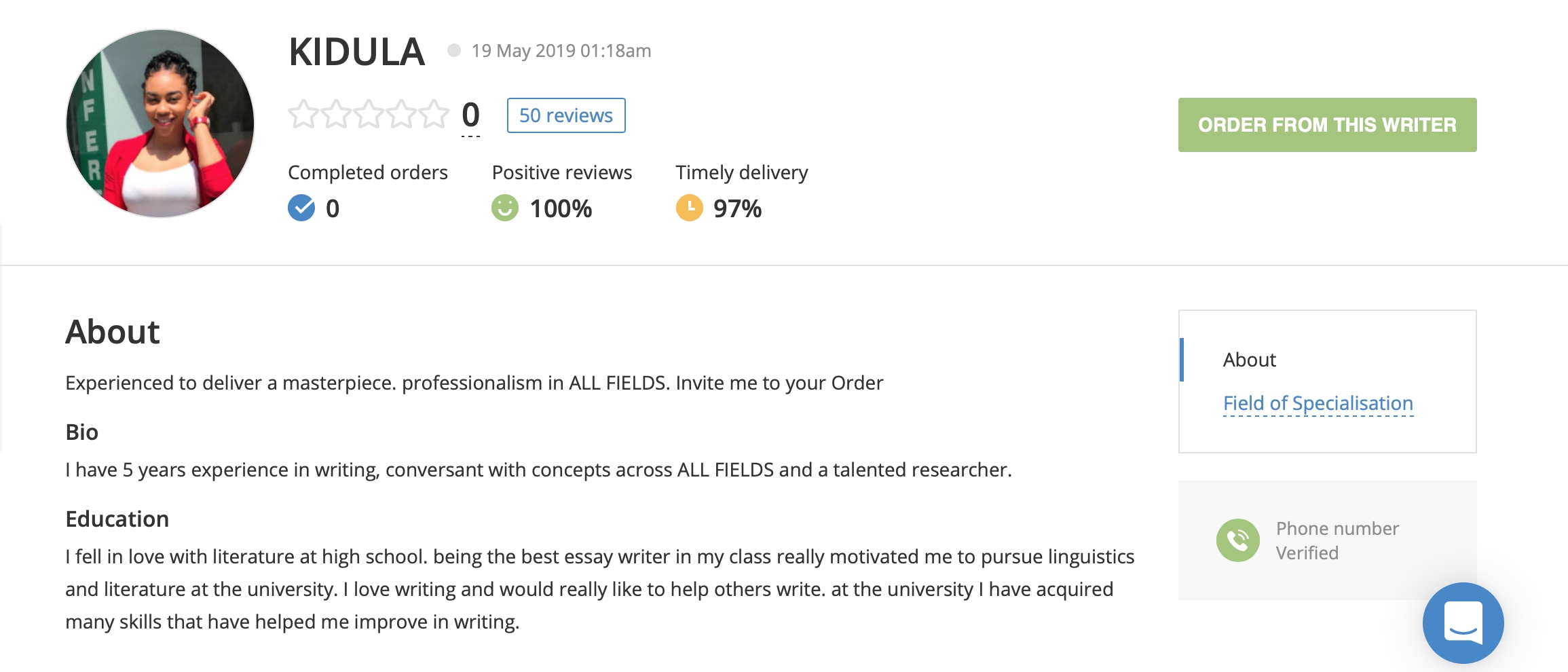This screenshot has height=672, width=1568.
Task: Click the Phone number Verified text
Action: coord(1337,540)
